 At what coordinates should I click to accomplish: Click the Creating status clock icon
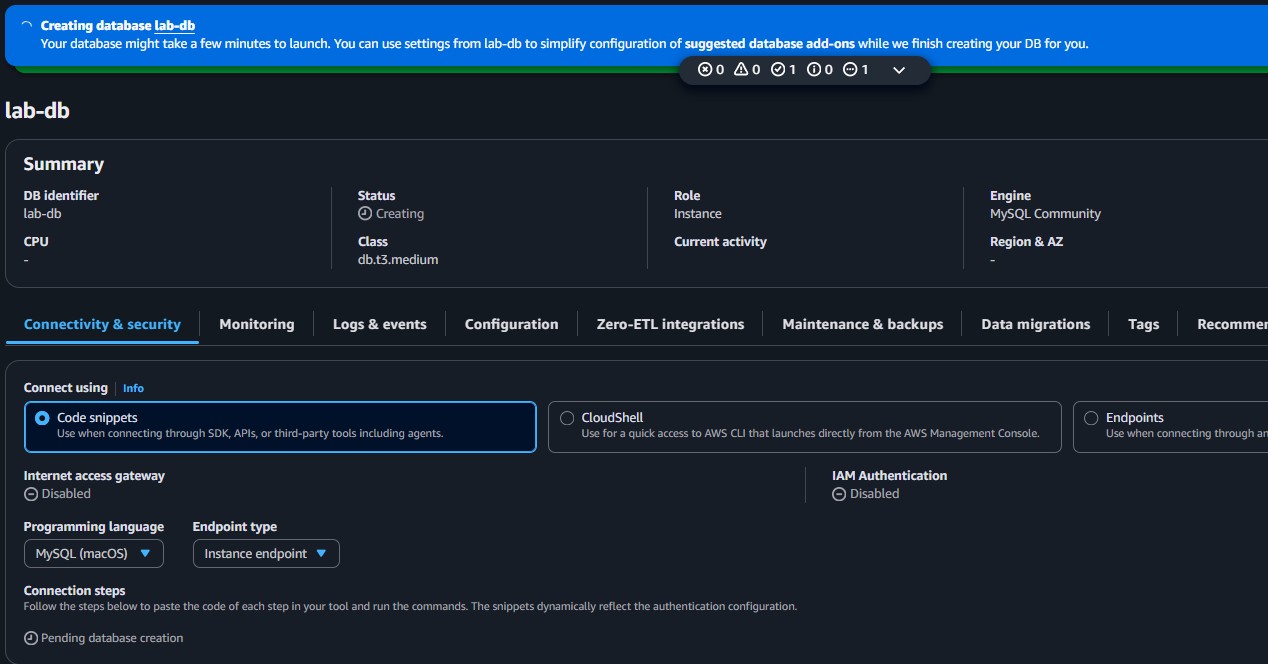point(364,213)
